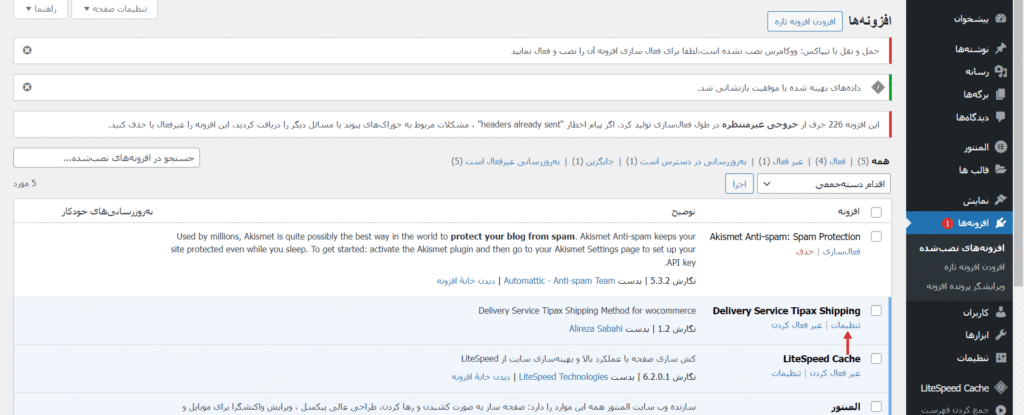Click the Elementor (المنتور) sidebar icon

(1000, 148)
